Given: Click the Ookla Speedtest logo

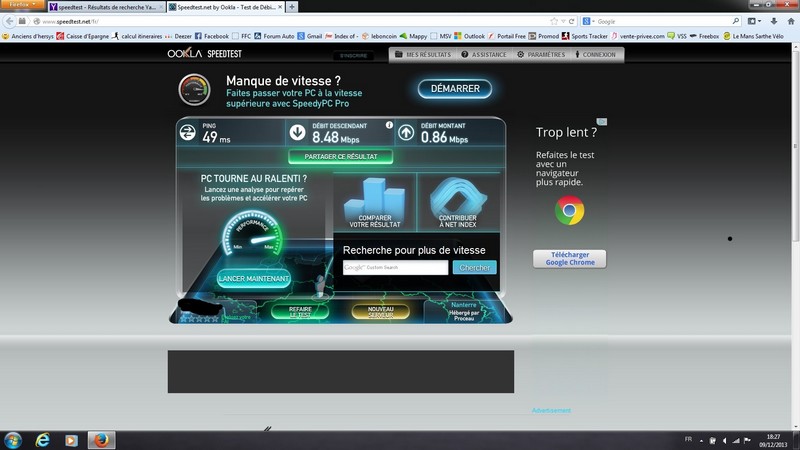Looking at the screenshot, I should (x=205, y=54).
